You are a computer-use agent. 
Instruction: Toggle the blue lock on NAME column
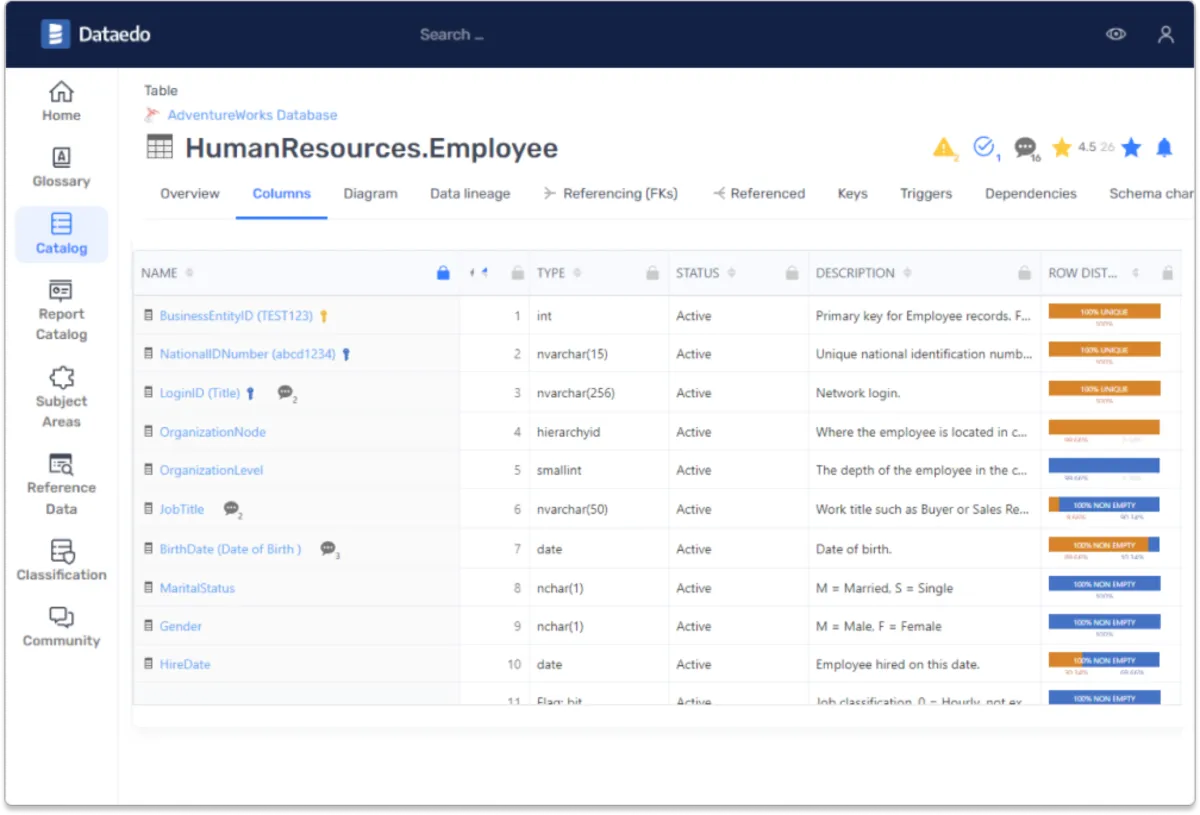[443, 273]
